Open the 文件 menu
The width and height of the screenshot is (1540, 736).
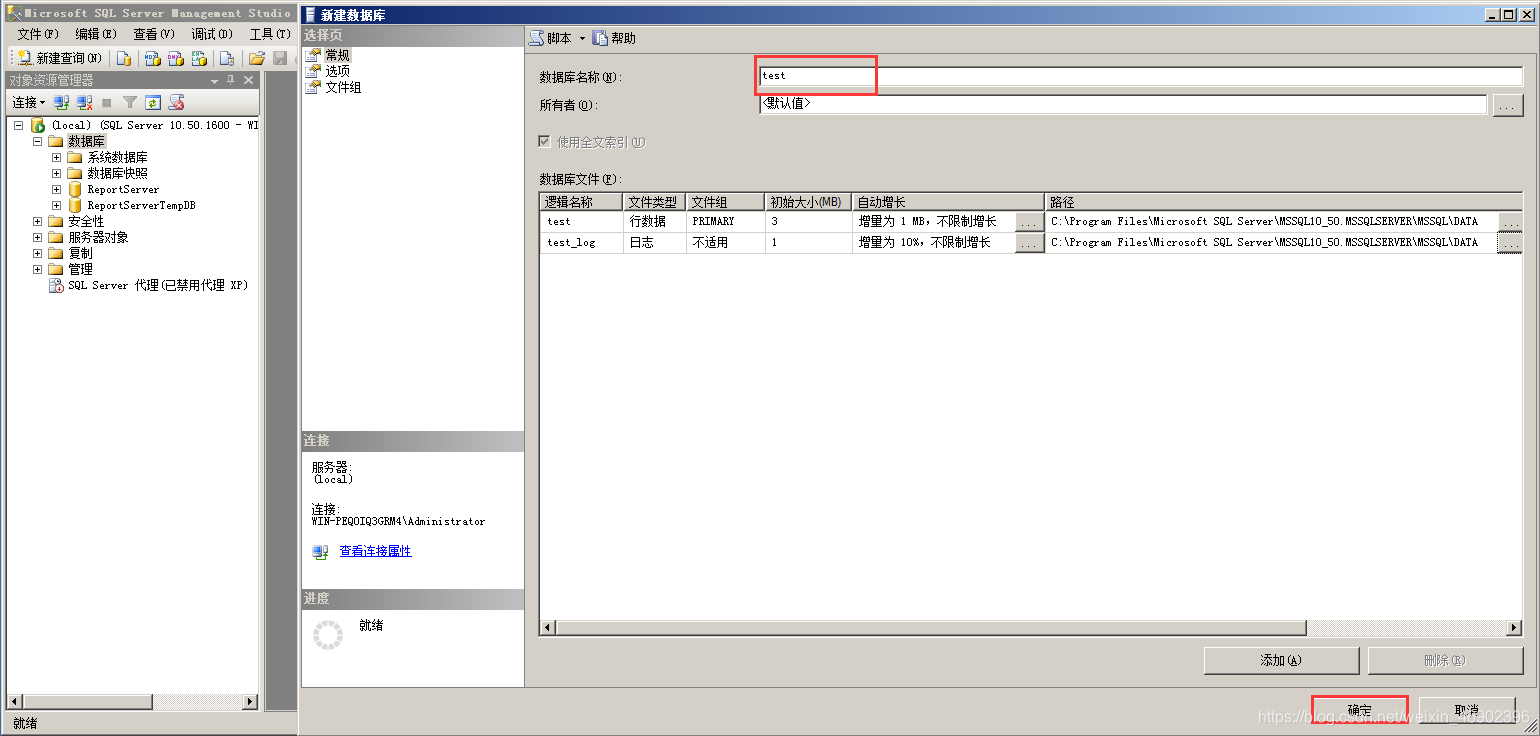point(38,34)
